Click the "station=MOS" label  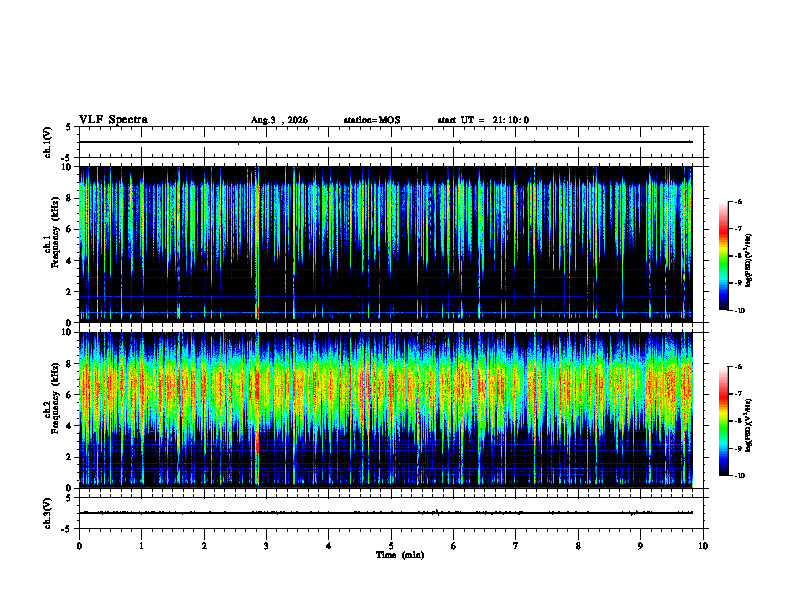372,120
